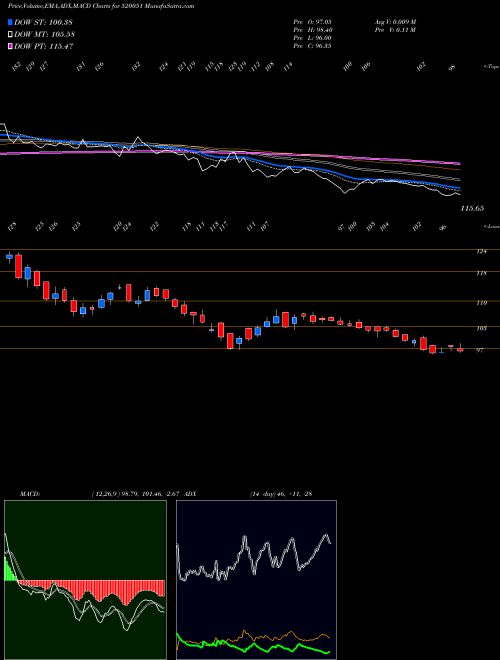Click the 120 value in the Lows row
Viewport: 500px width, 660px height.
[x=118, y=227]
